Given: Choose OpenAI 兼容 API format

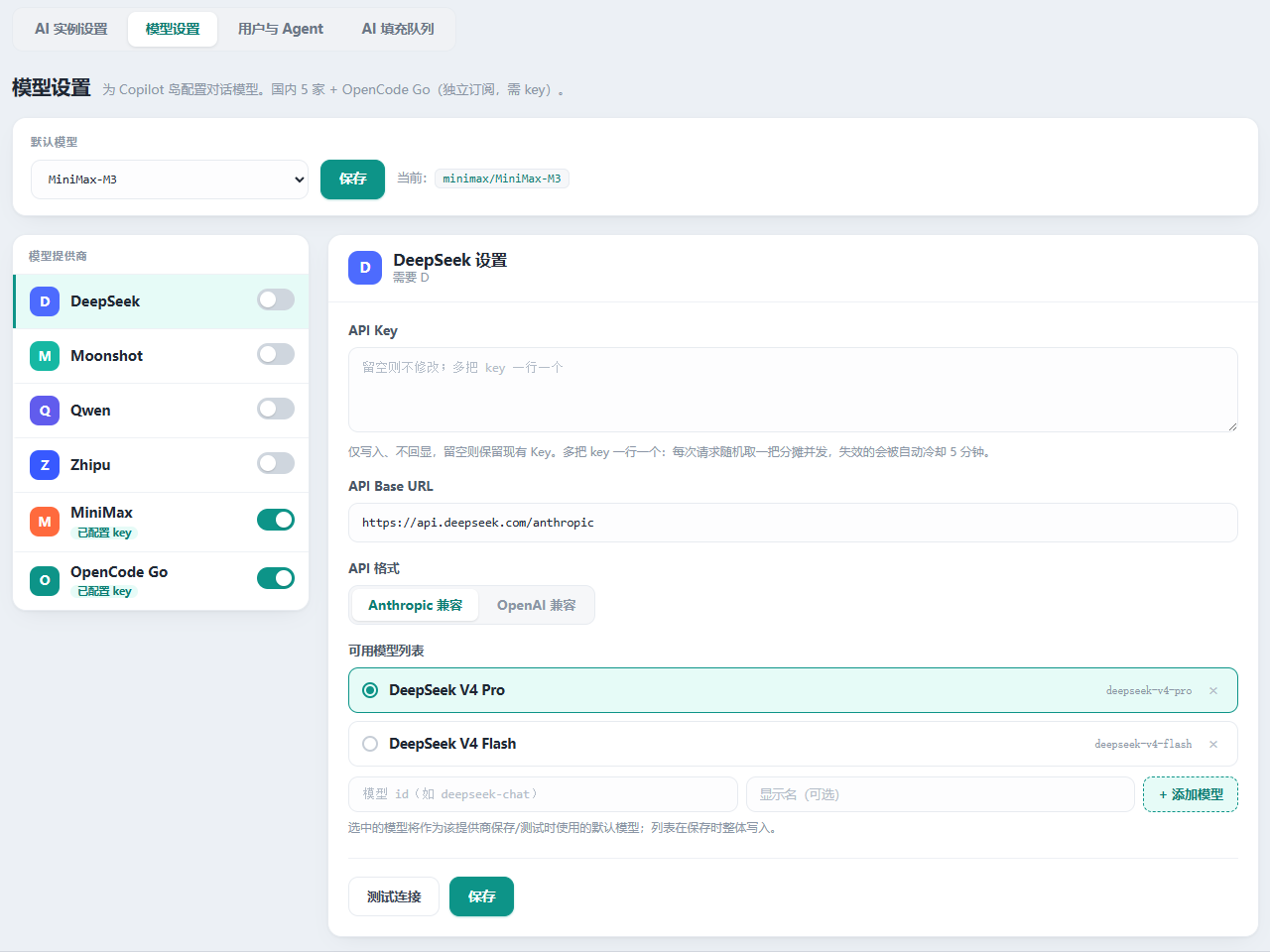Looking at the screenshot, I should tap(536, 605).
